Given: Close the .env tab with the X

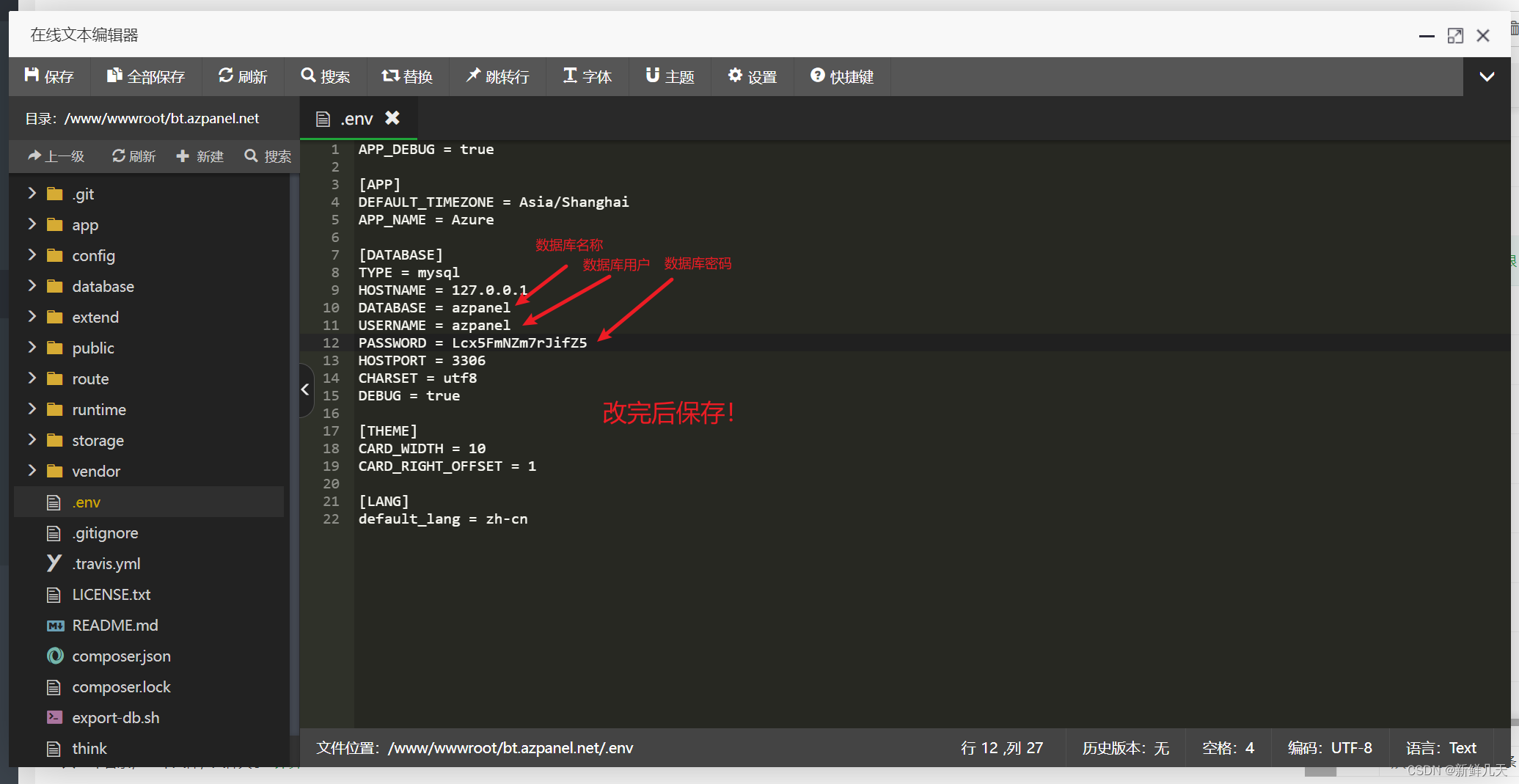Looking at the screenshot, I should [393, 117].
